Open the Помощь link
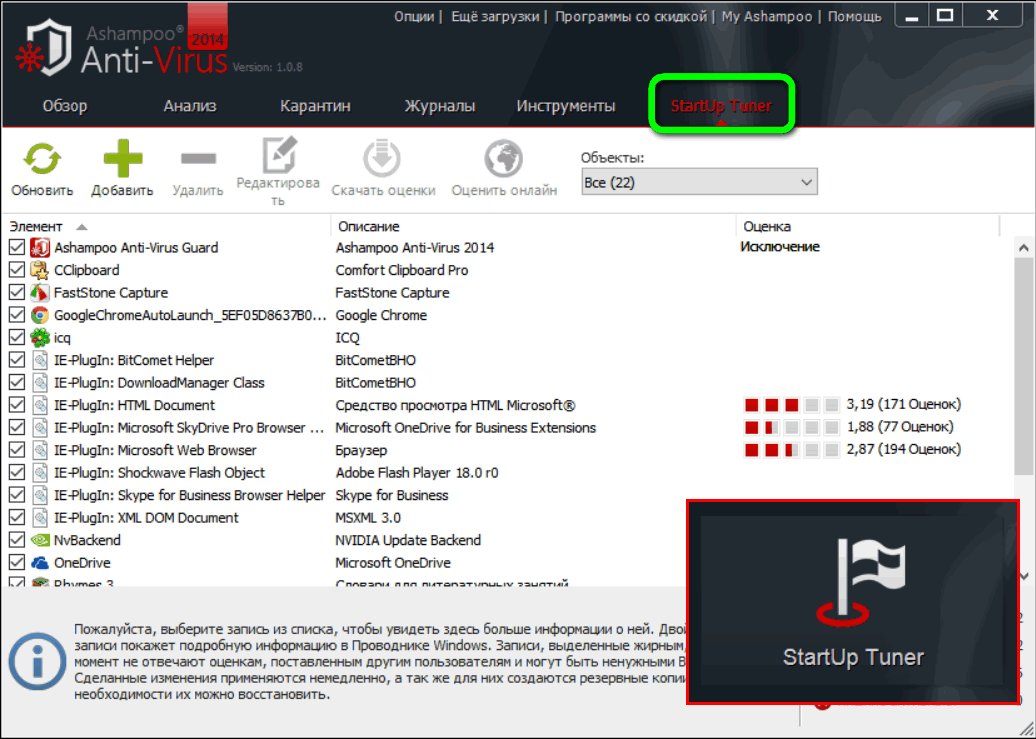Image resolution: width=1036 pixels, height=739 pixels. [x=855, y=17]
